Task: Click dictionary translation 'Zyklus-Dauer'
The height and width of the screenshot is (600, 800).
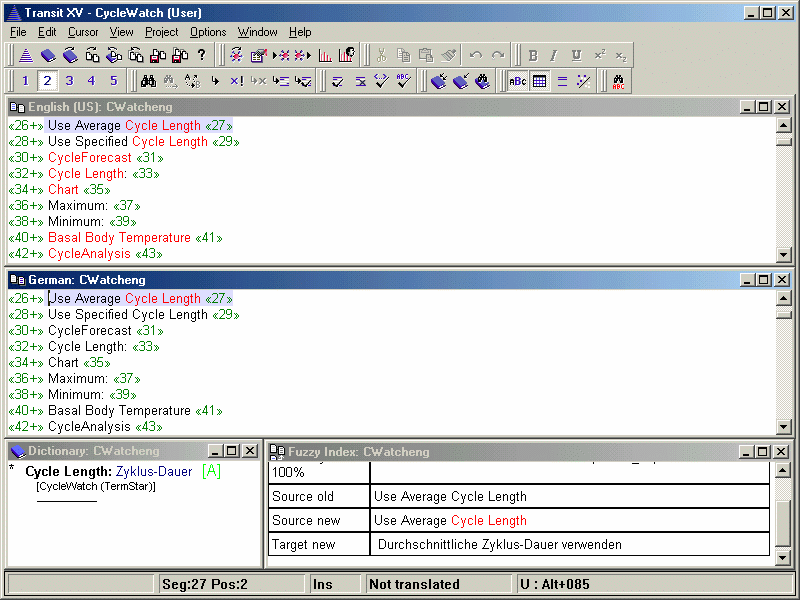Action: (154, 471)
